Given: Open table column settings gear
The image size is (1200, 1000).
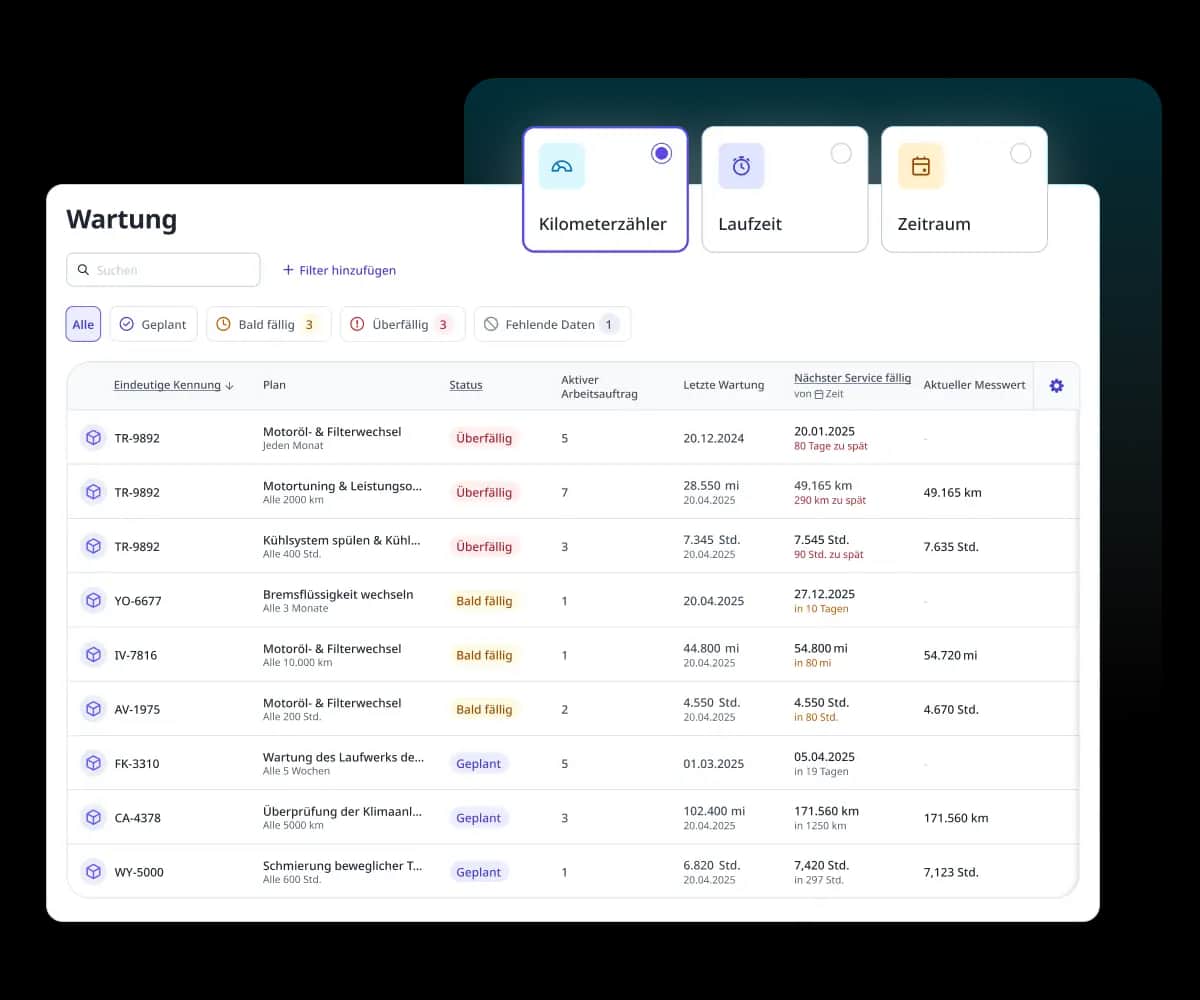Looking at the screenshot, I should coord(1056,386).
